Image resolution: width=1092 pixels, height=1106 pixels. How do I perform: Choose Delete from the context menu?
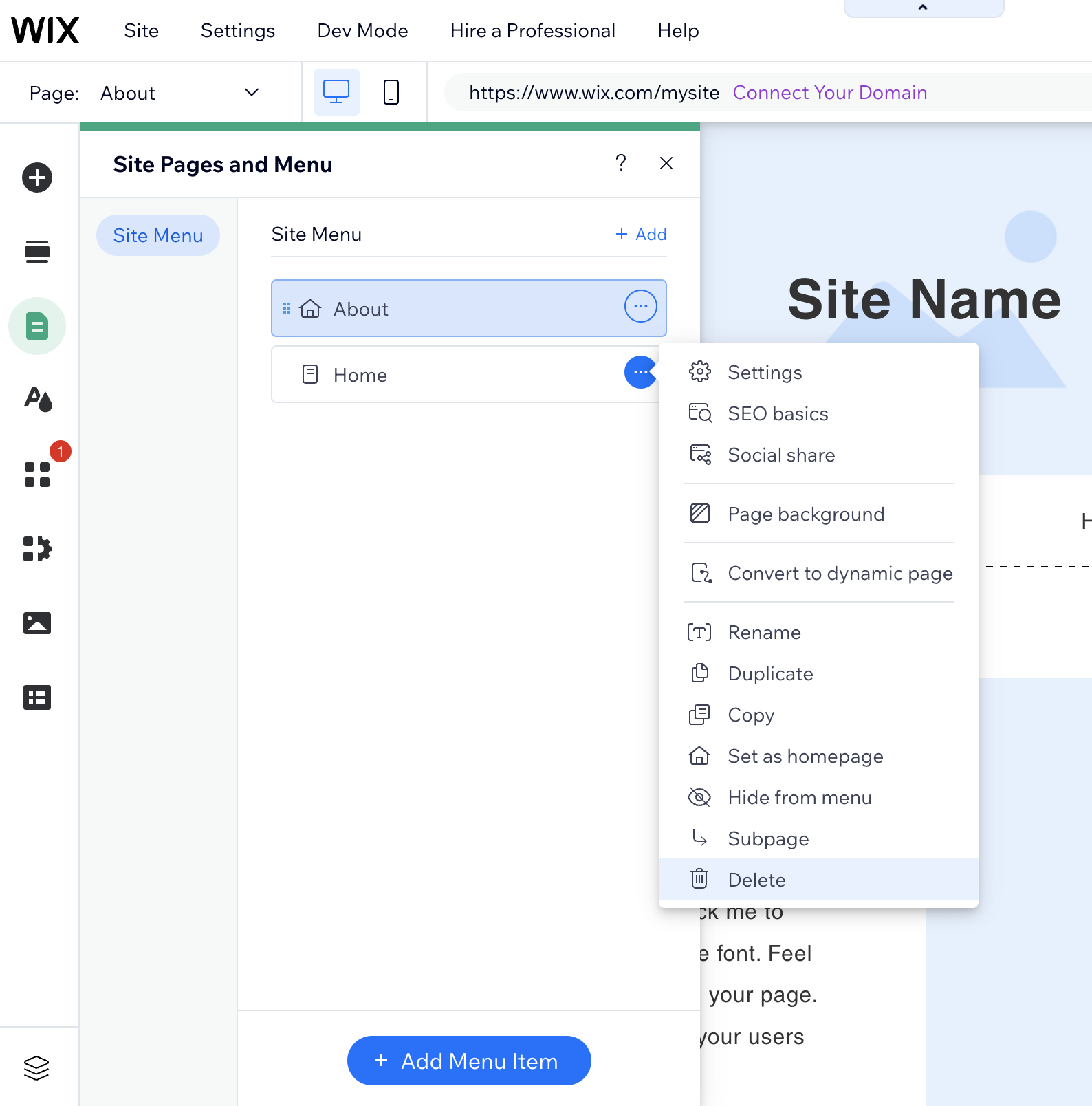(756, 880)
